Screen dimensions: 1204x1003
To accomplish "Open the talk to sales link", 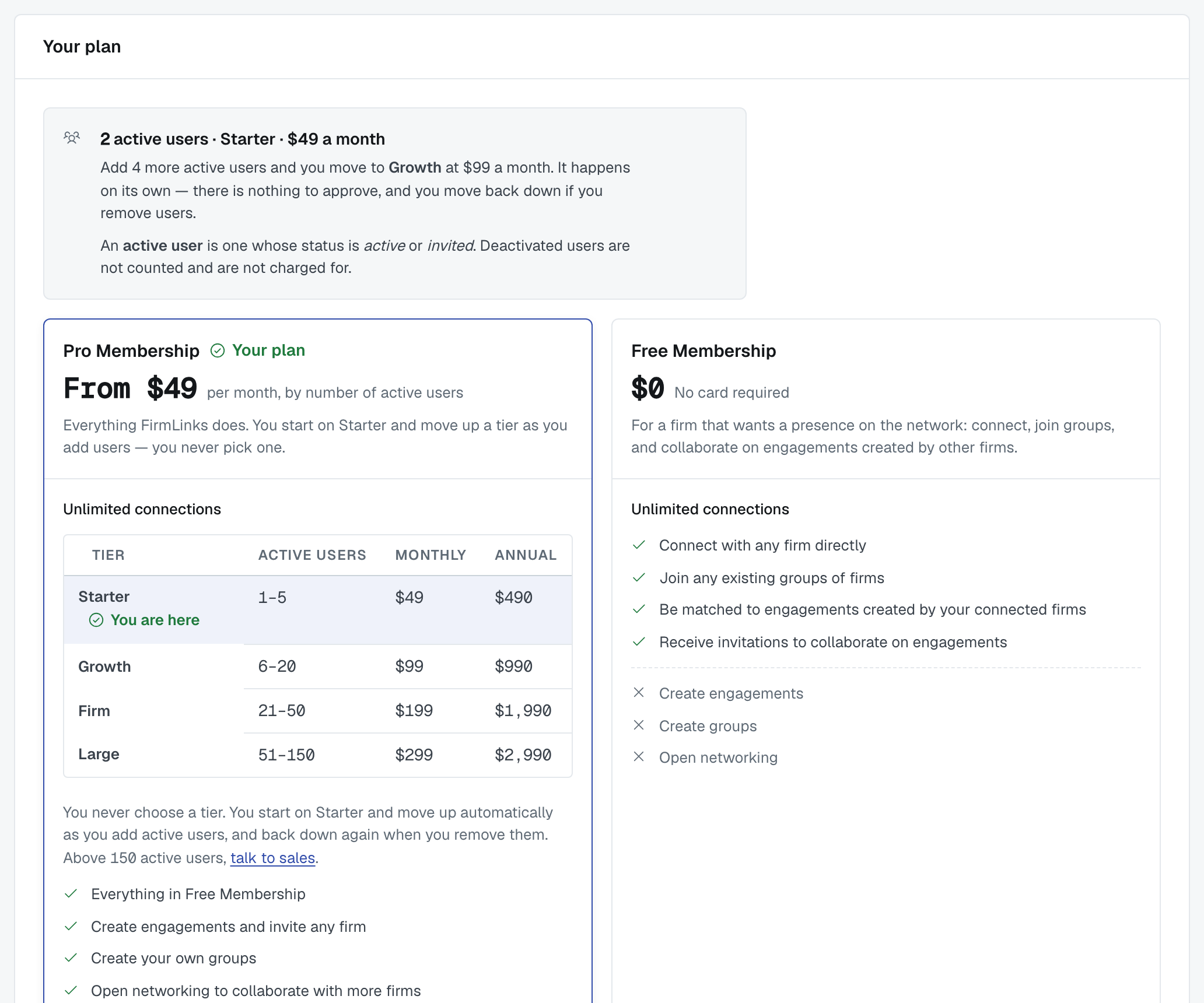I will point(272,858).
